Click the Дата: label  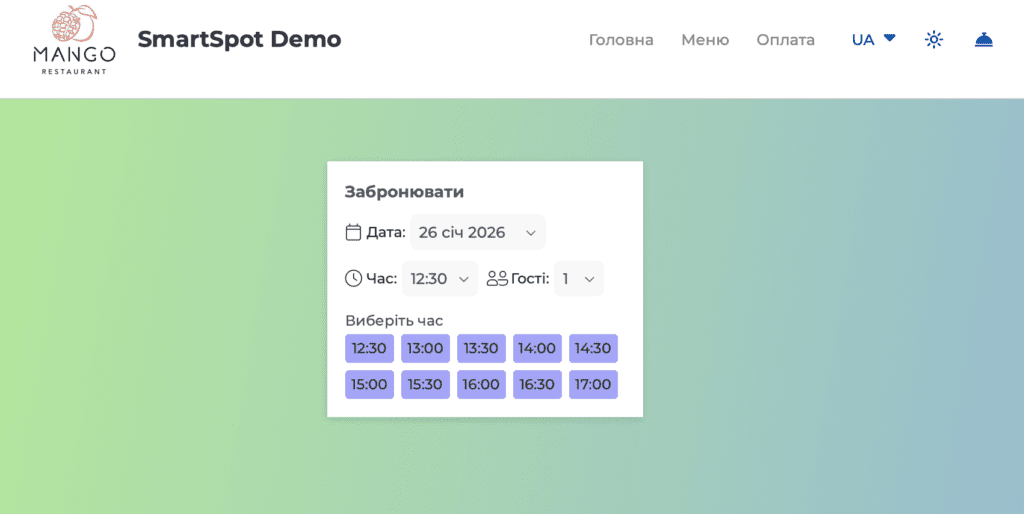click(386, 233)
